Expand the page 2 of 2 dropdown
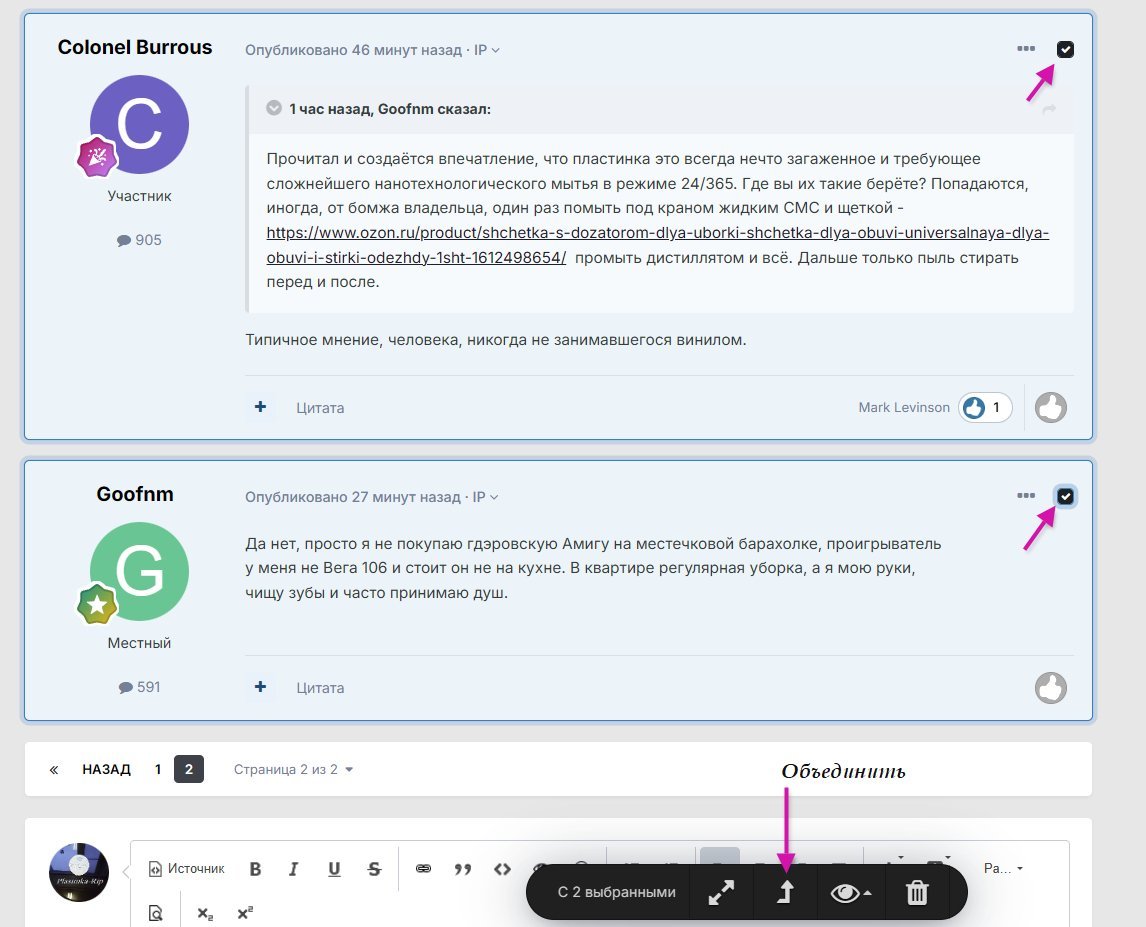The image size is (1146, 927). pos(294,770)
